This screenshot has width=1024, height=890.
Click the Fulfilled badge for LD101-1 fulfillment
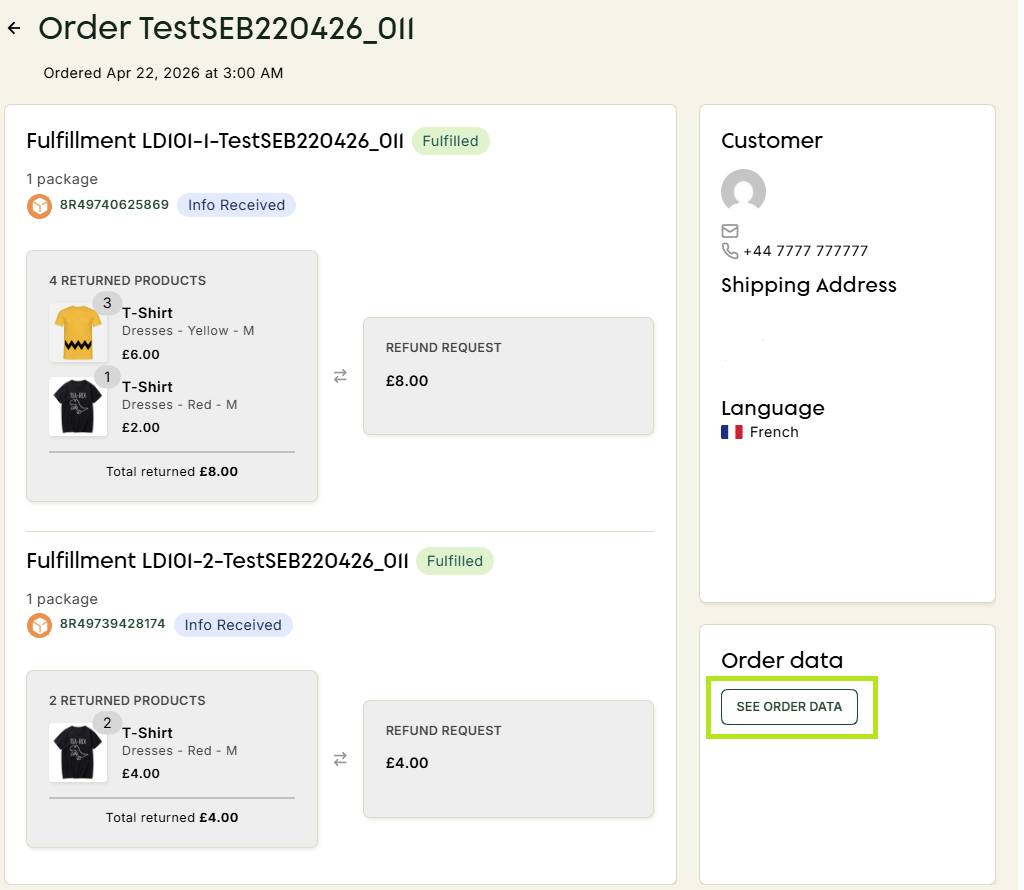(x=451, y=141)
